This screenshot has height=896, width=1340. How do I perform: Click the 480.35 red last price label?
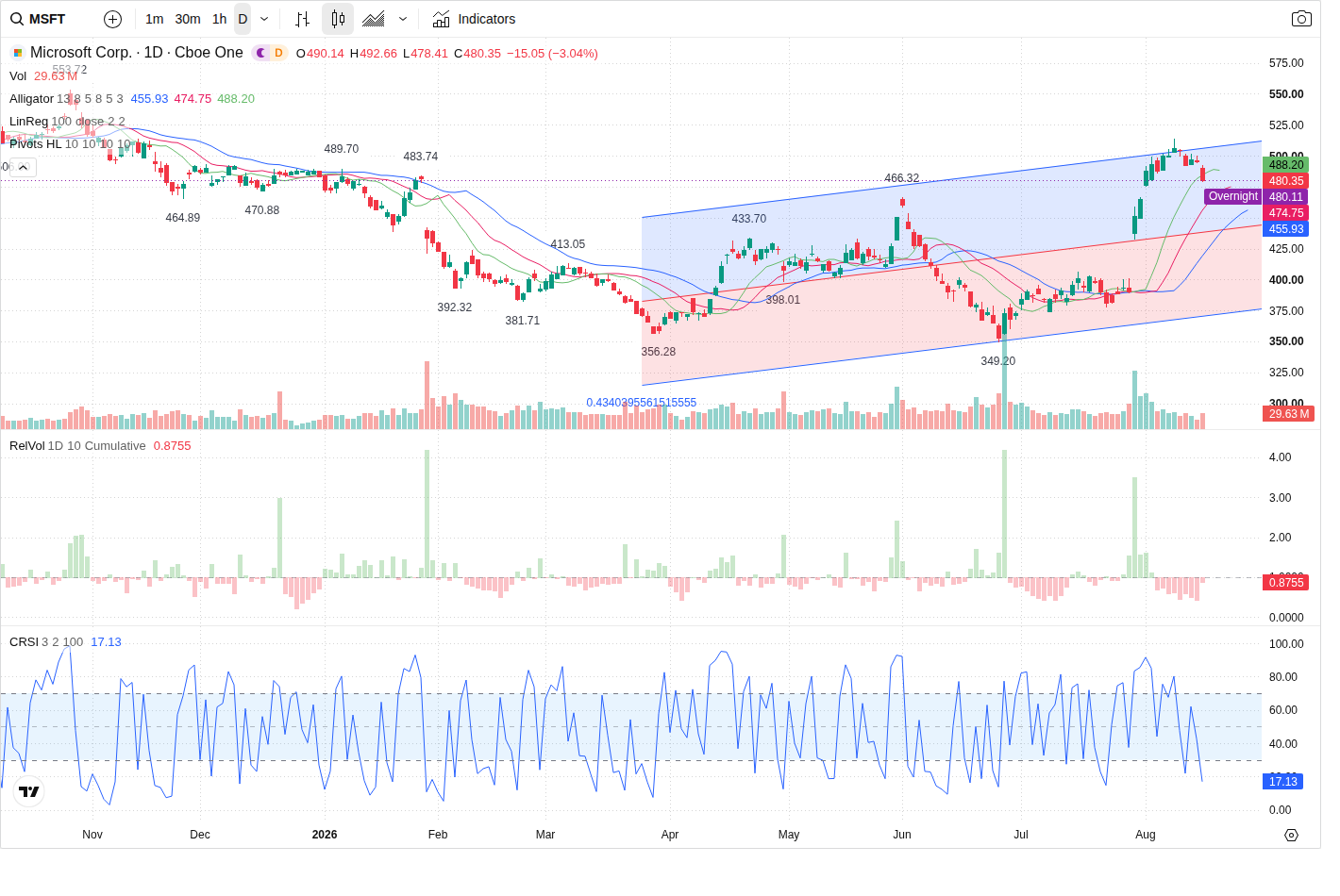point(1285,181)
